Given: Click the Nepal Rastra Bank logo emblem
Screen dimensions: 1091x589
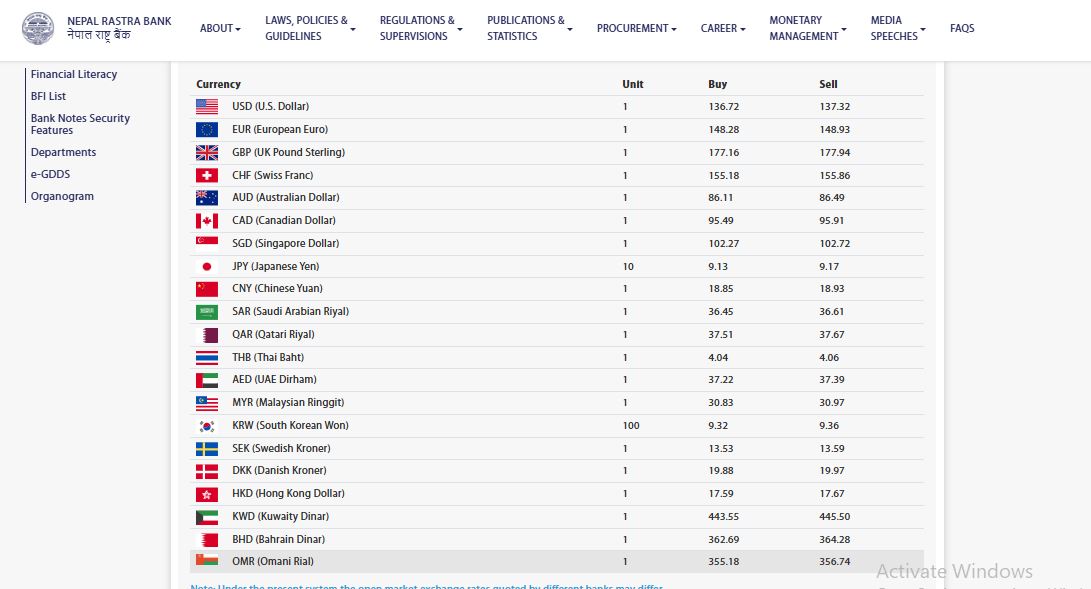Looking at the screenshot, I should tap(39, 28).
